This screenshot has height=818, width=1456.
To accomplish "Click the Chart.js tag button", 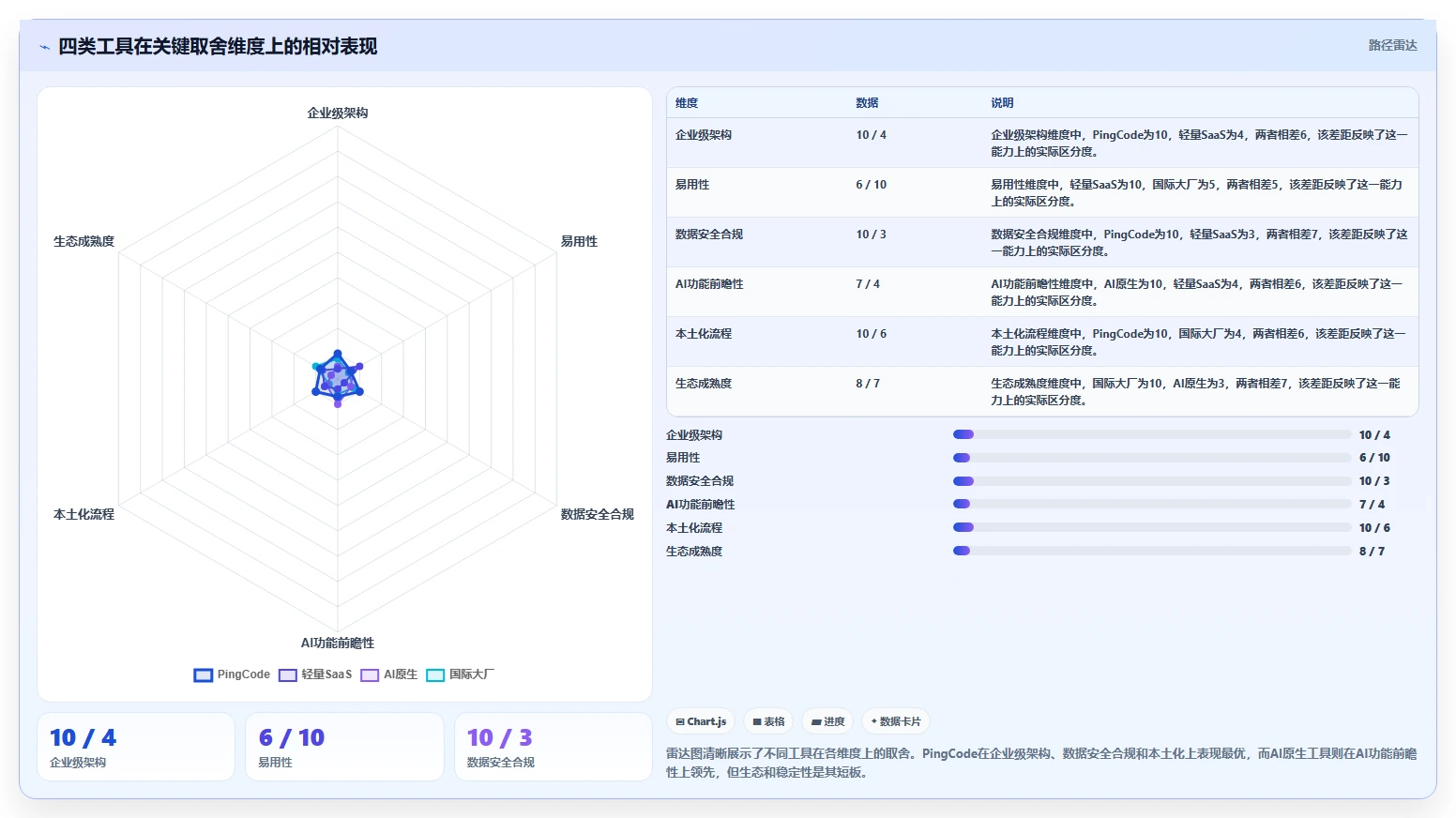I will tap(701, 721).
